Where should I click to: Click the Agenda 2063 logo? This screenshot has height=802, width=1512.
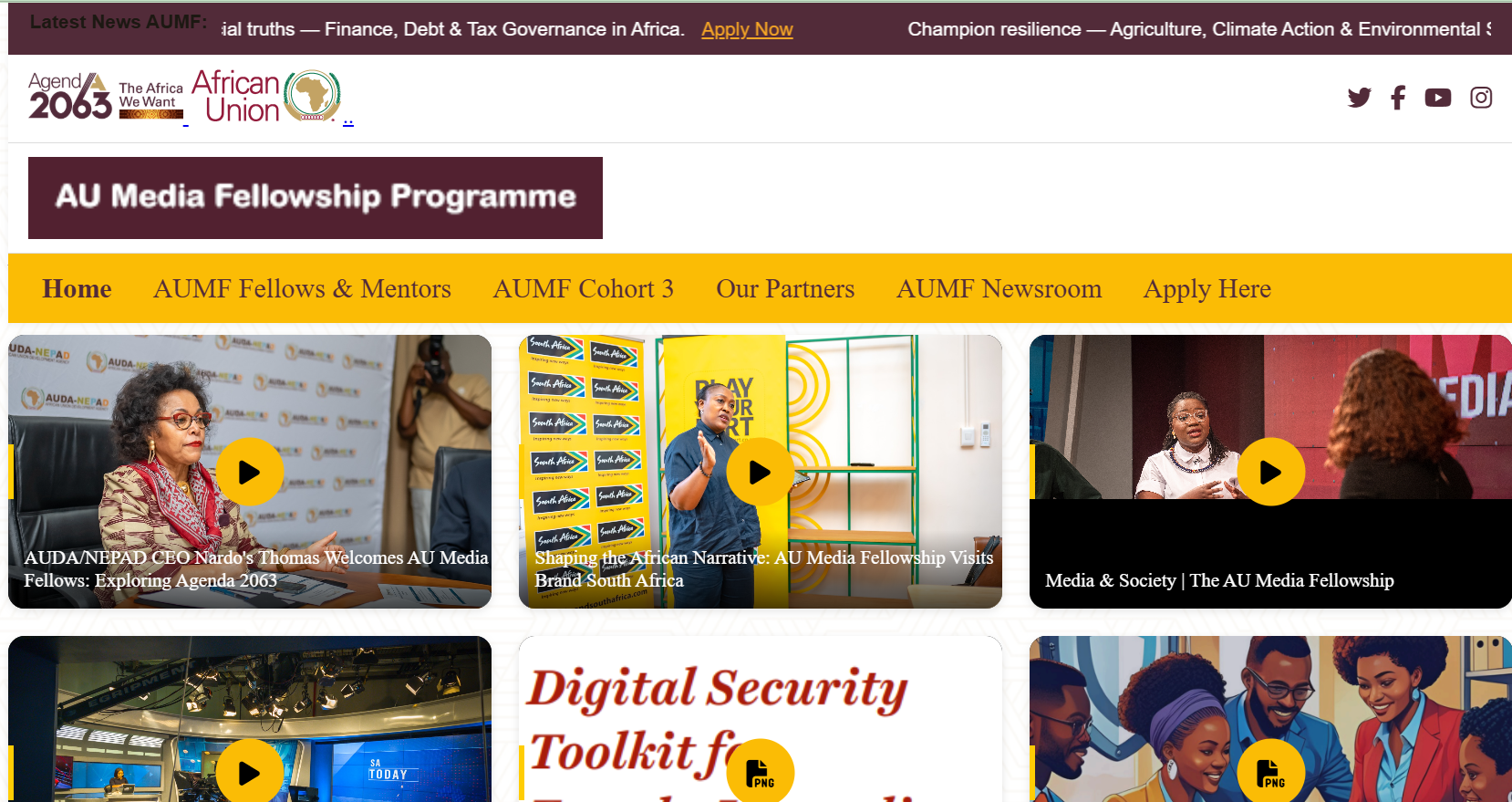pyautogui.click(x=107, y=97)
